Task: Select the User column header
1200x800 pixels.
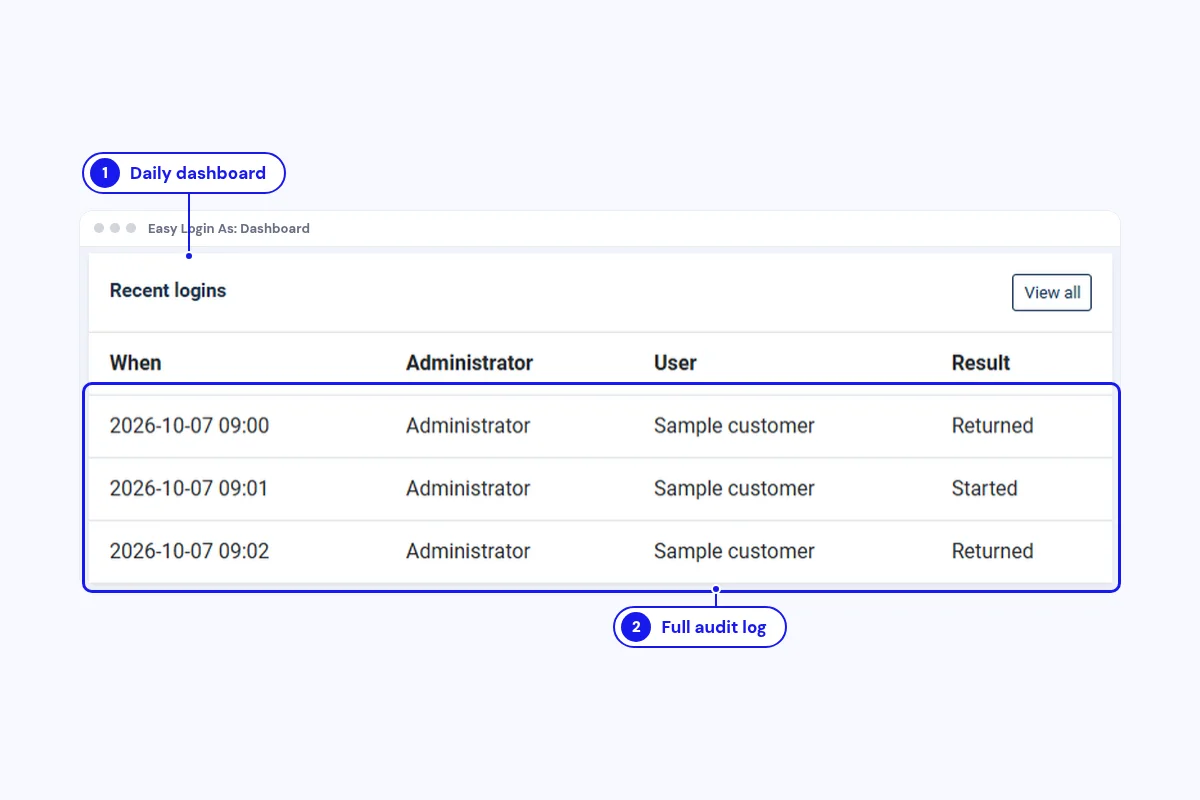Action: (675, 363)
